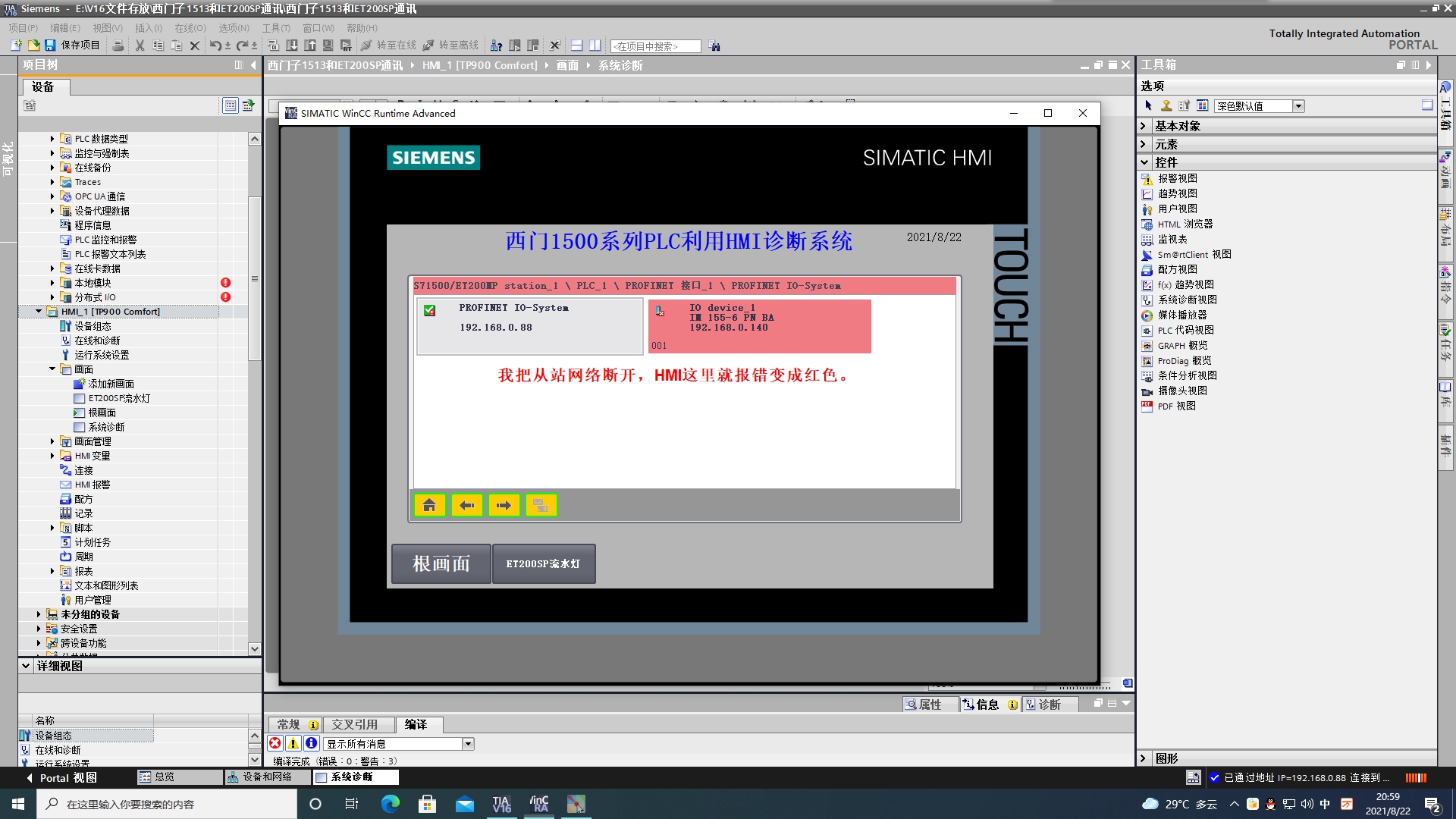This screenshot has width=1456, height=819.
Task: Select the PROFINET IO-System 192.168.0.88 entry
Action: (529, 326)
